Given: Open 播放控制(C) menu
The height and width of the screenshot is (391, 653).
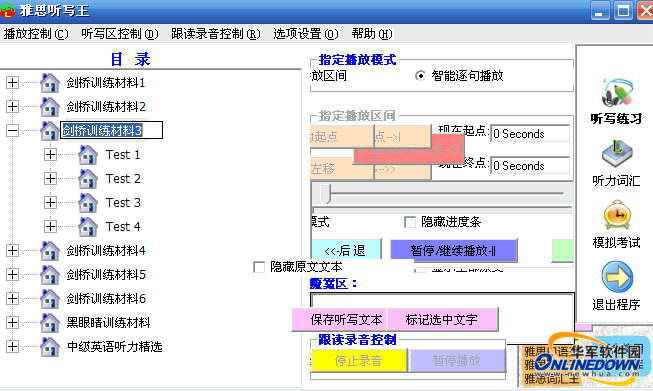Looking at the screenshot, I should [36, 34].
